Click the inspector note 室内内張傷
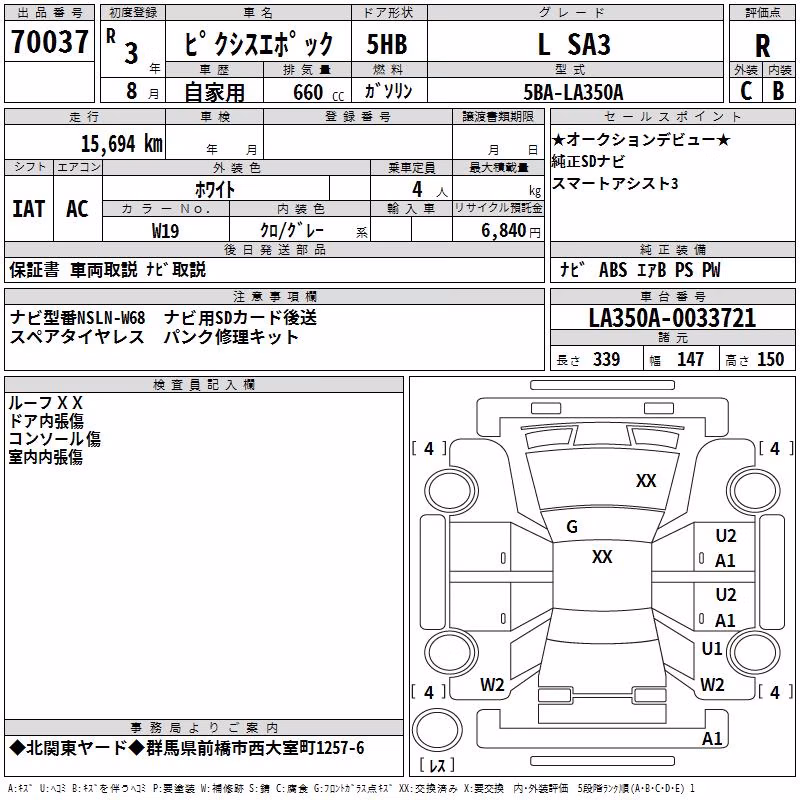Screen dimensions: 800x800 [x=45, y=457]
